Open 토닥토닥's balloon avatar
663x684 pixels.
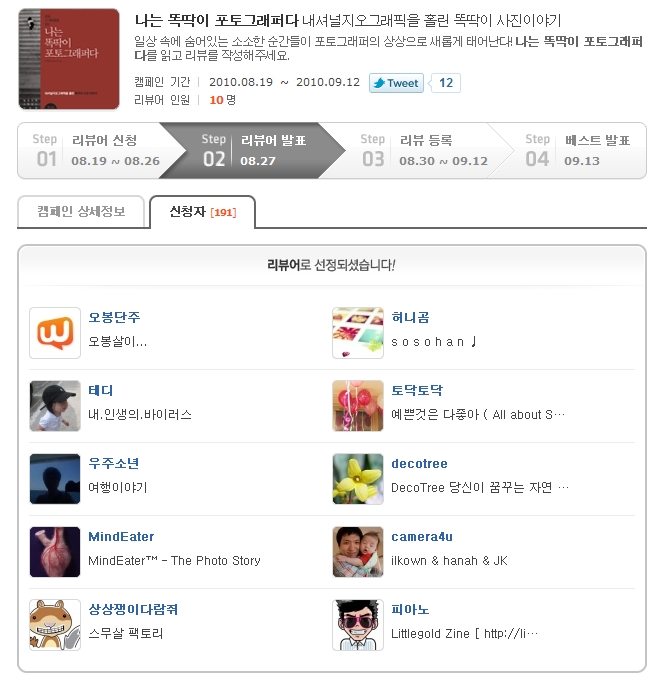click(x=358, y=406)
